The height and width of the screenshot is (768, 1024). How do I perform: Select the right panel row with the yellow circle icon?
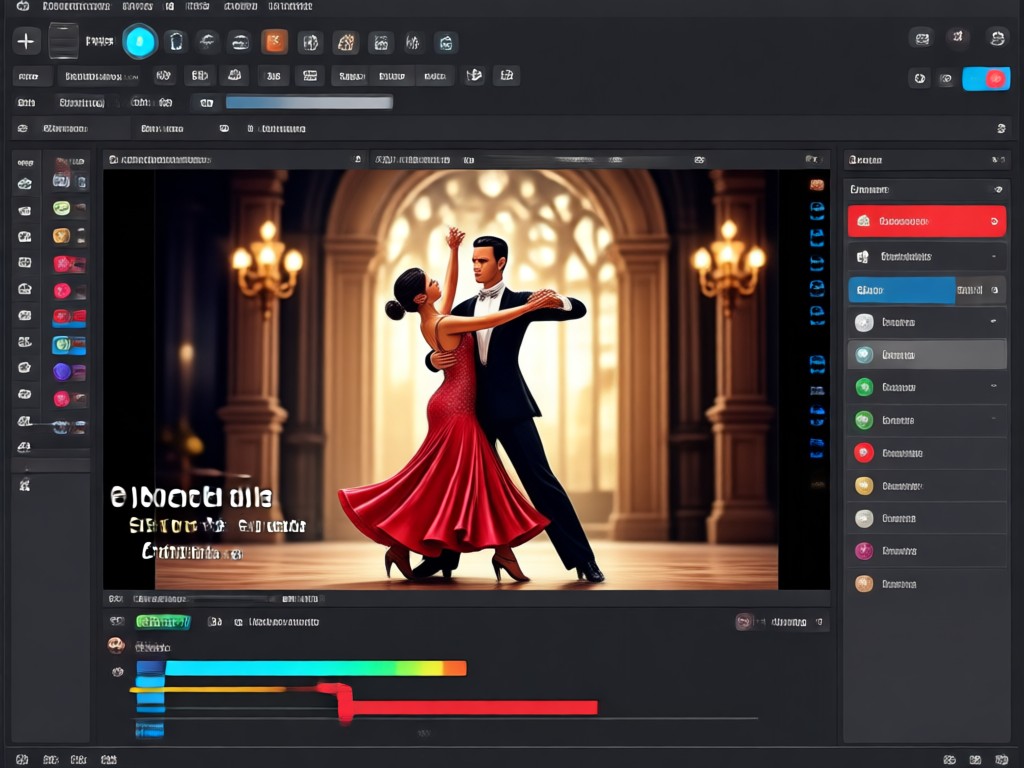[927, 485]
